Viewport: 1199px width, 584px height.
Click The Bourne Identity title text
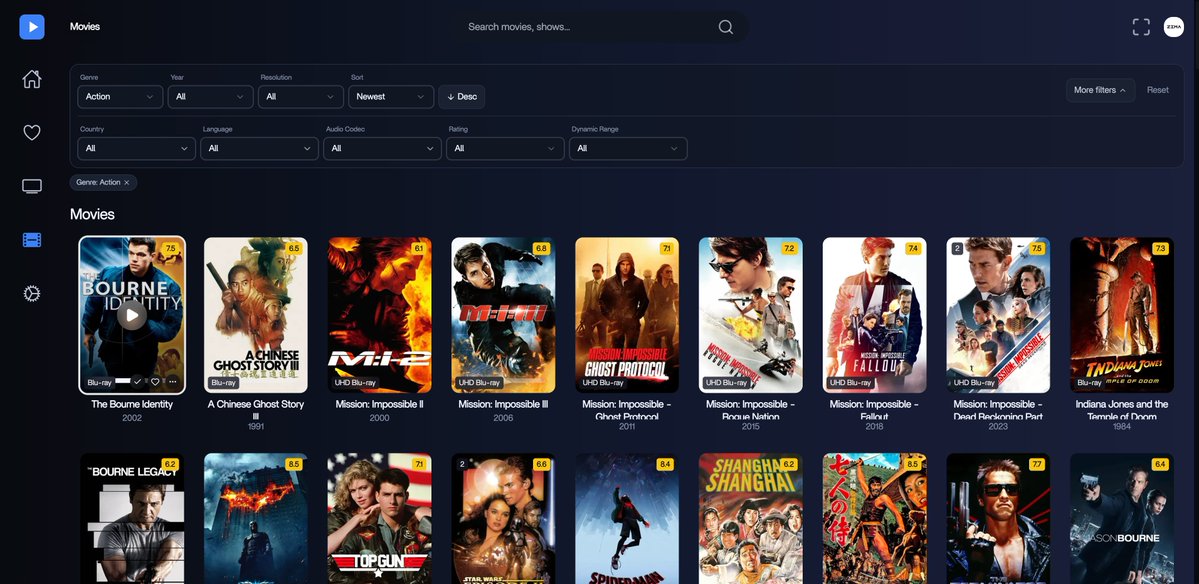pyautogui.click(x=132, y=404)
